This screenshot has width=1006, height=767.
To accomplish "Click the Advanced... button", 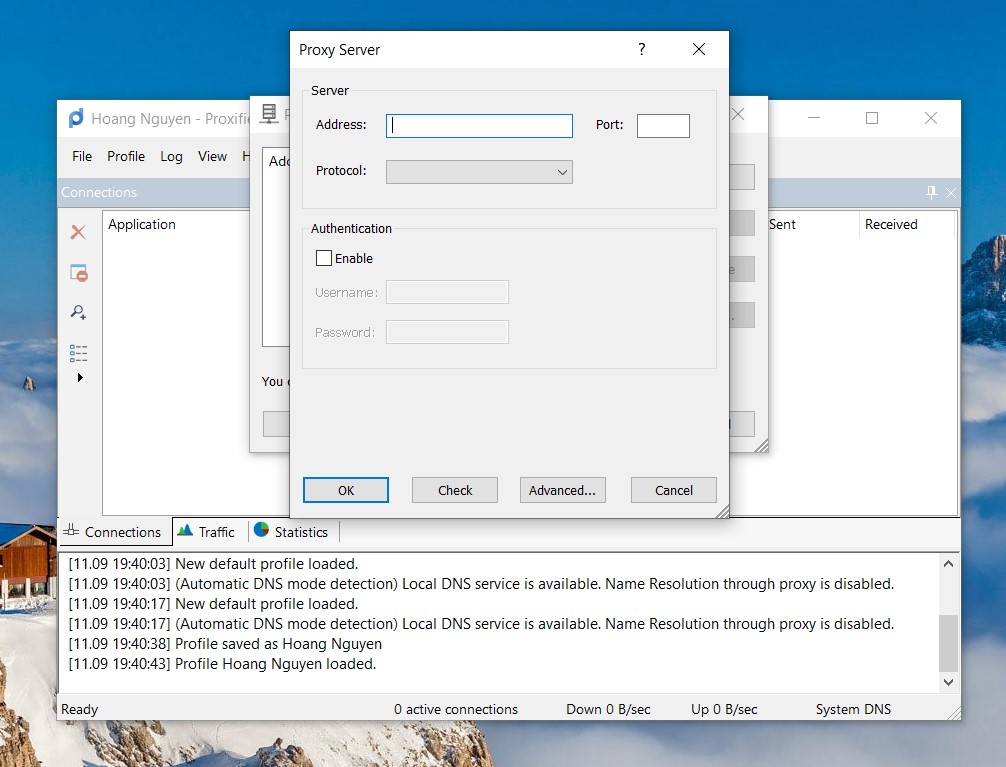I will pyautogui.click(x=562, y=490).
